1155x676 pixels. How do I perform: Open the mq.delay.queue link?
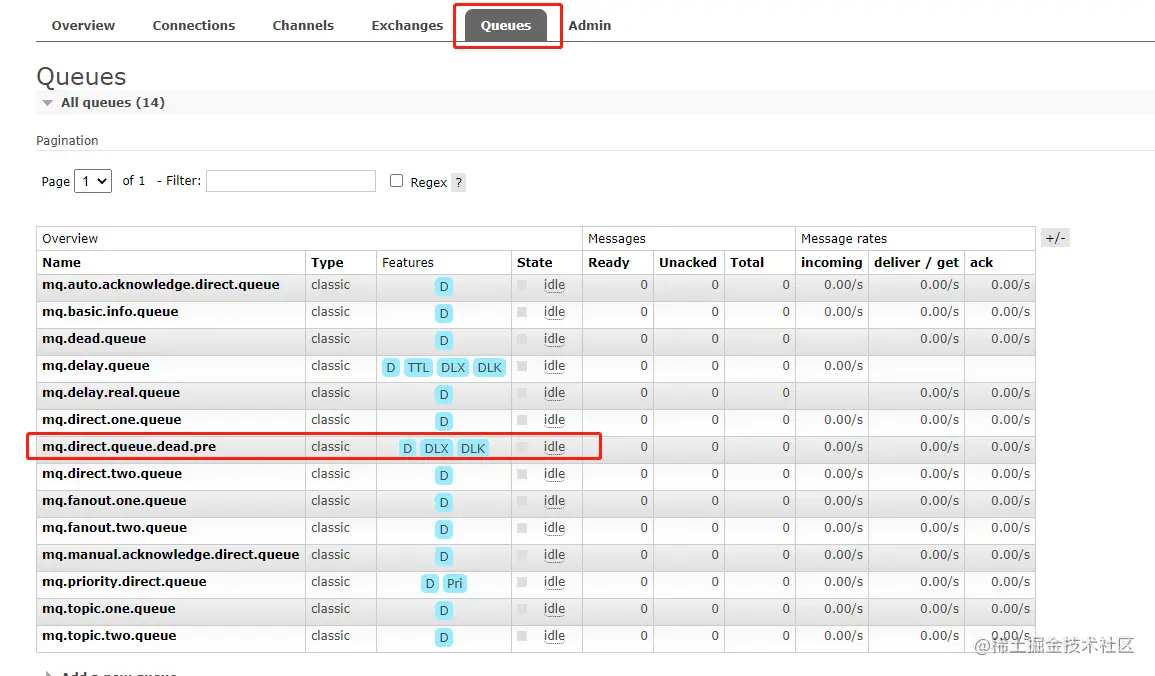(96, 365)
